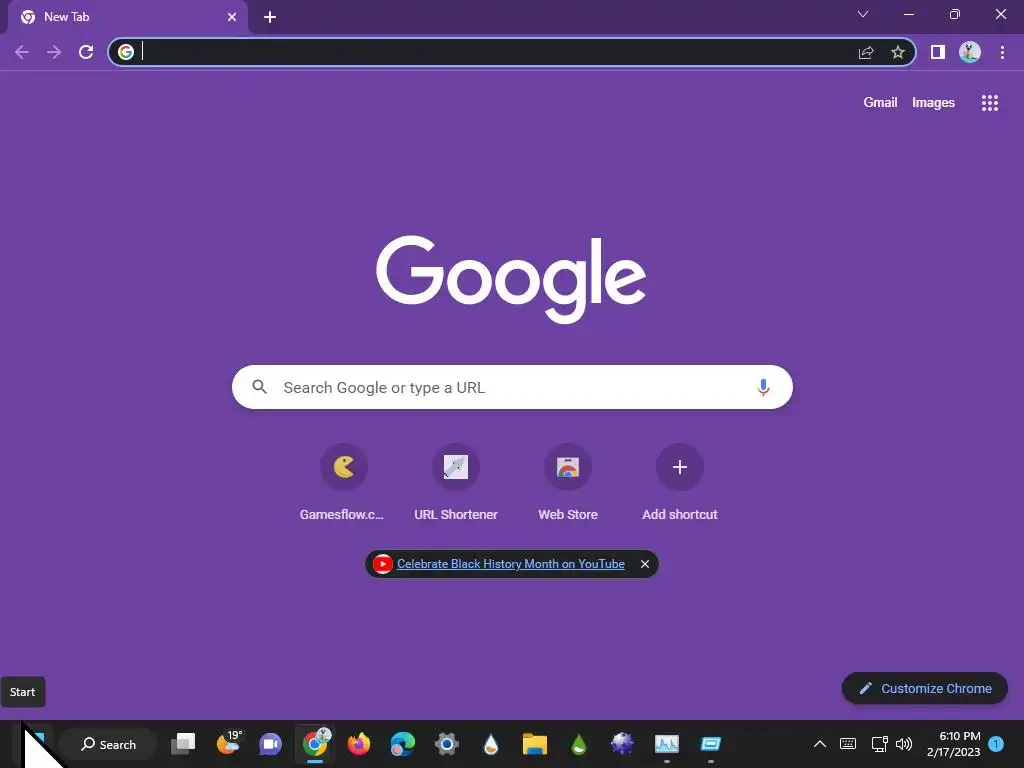Screen dimensions: 1024x768
Task: Open the Chat video camera icon on taskbar
Action: (270, 744)
